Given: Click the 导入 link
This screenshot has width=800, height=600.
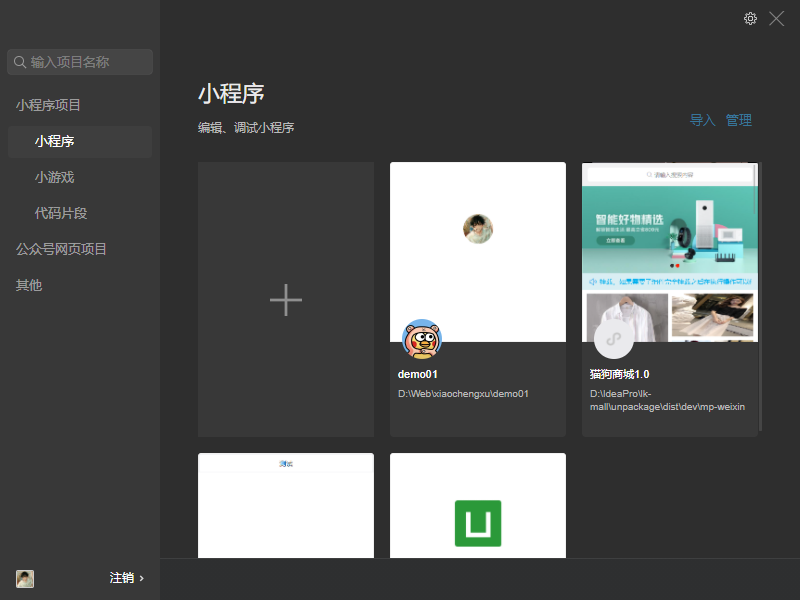Looking at the screenshot, I should click(x=703, y=120).
